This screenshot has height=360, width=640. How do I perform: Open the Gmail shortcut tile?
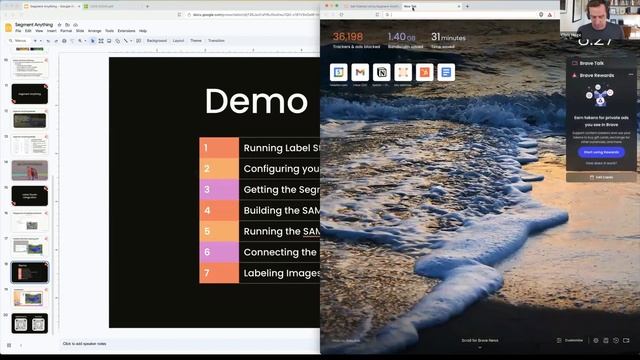(360, 72)
